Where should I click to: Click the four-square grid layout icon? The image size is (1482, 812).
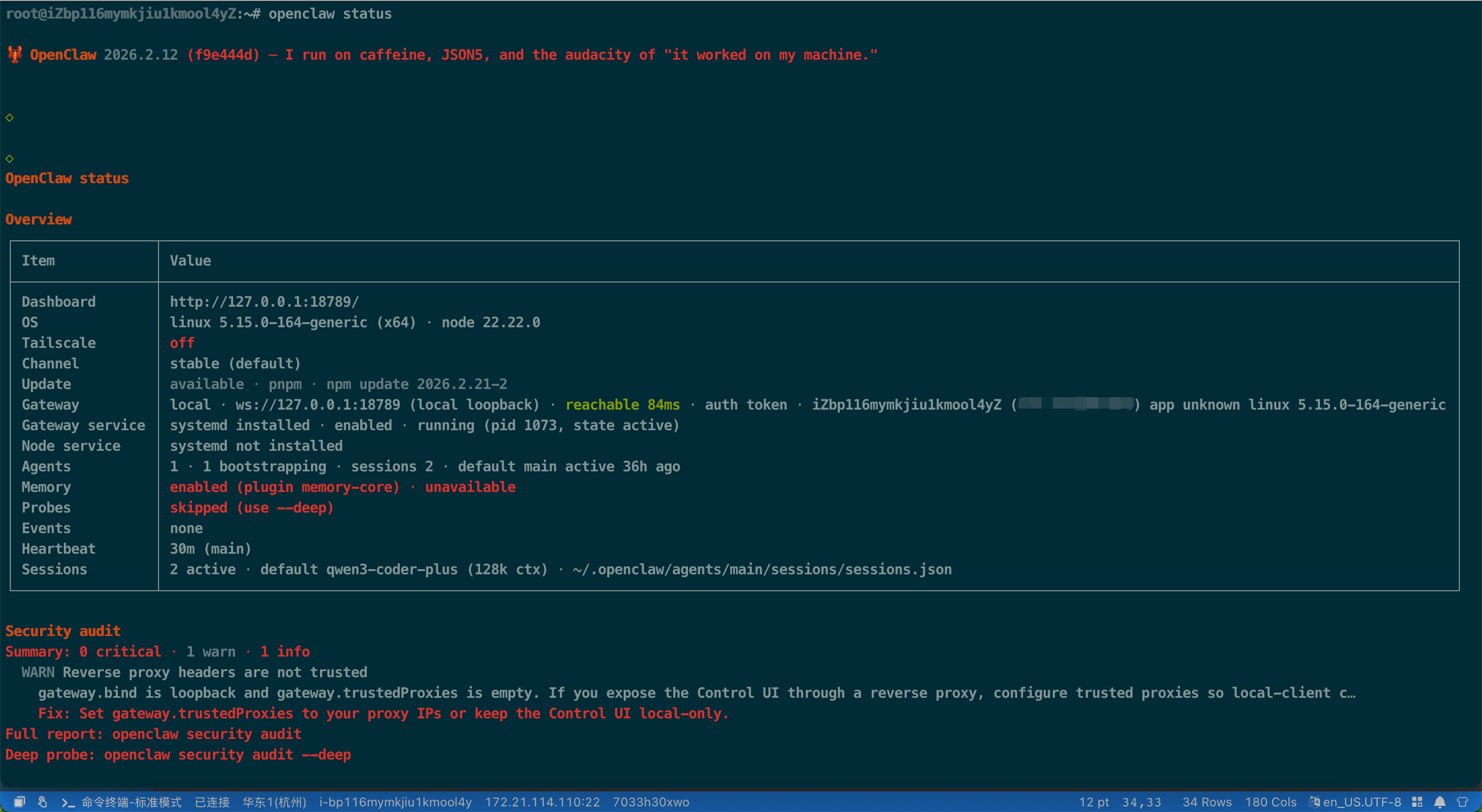tap(1418, 802)
